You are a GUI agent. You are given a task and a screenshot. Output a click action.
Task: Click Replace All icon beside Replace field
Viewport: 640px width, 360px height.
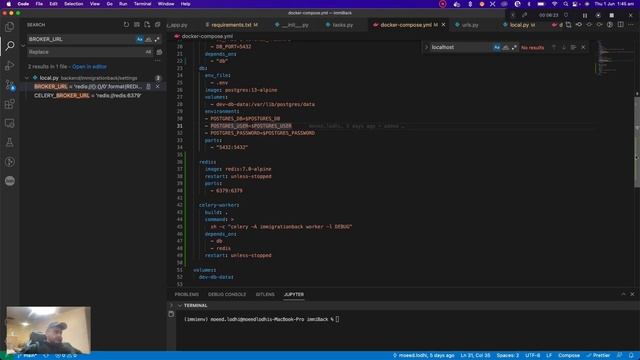(159, 52)
